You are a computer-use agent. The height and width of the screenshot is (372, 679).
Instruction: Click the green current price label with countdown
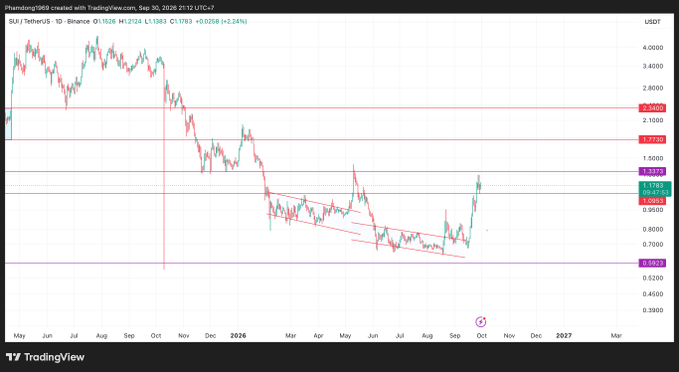point(655,189)
